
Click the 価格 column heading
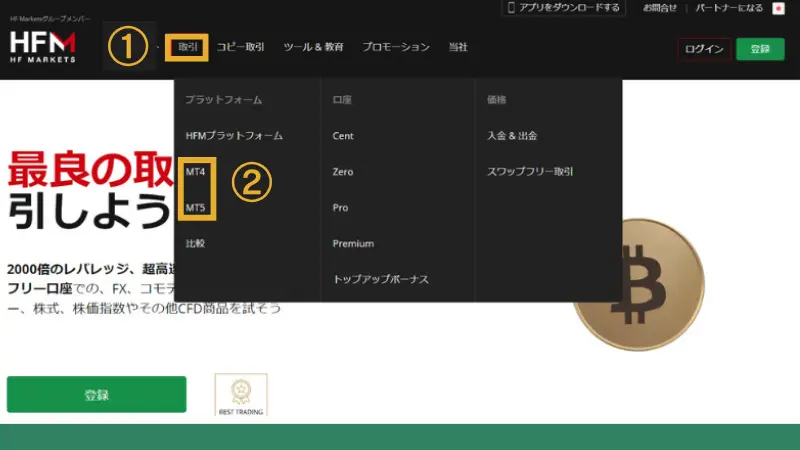[x=496, y=99]
